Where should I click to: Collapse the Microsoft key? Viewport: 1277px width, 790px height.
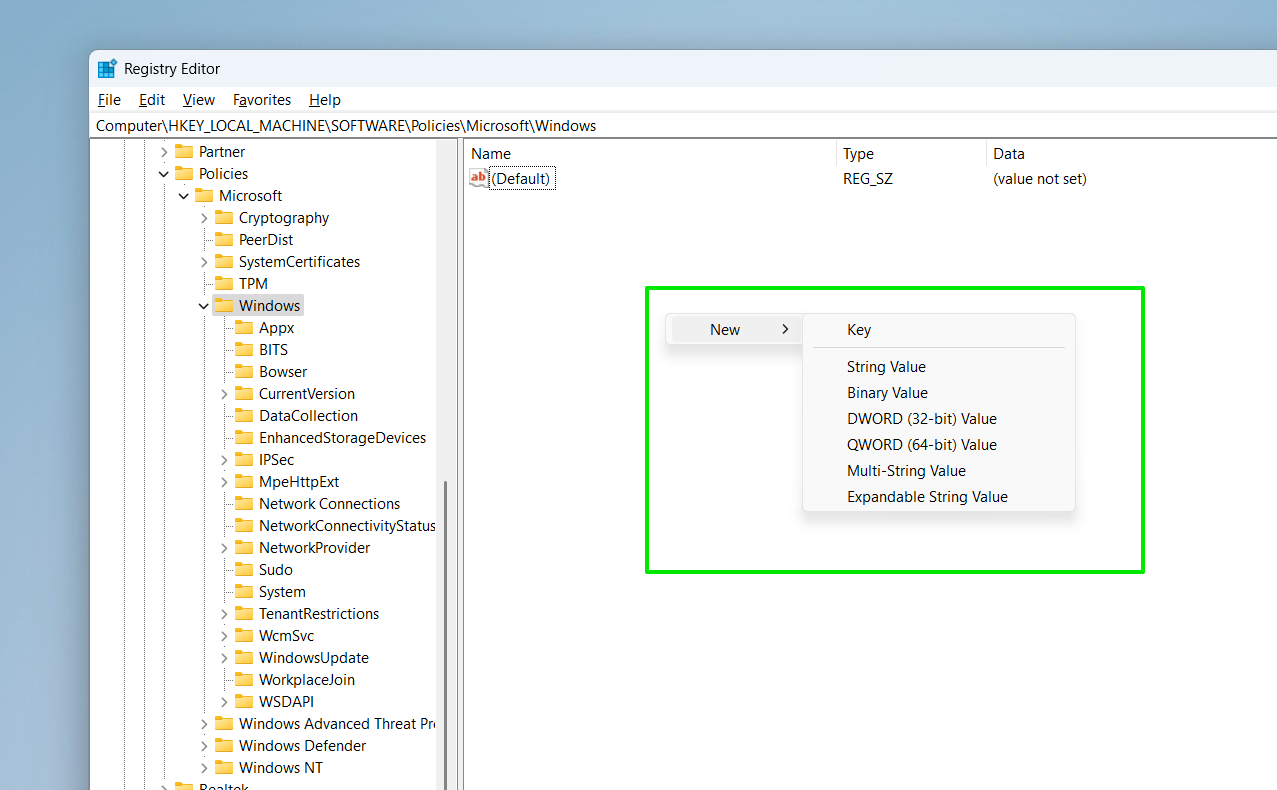[184, 196]
